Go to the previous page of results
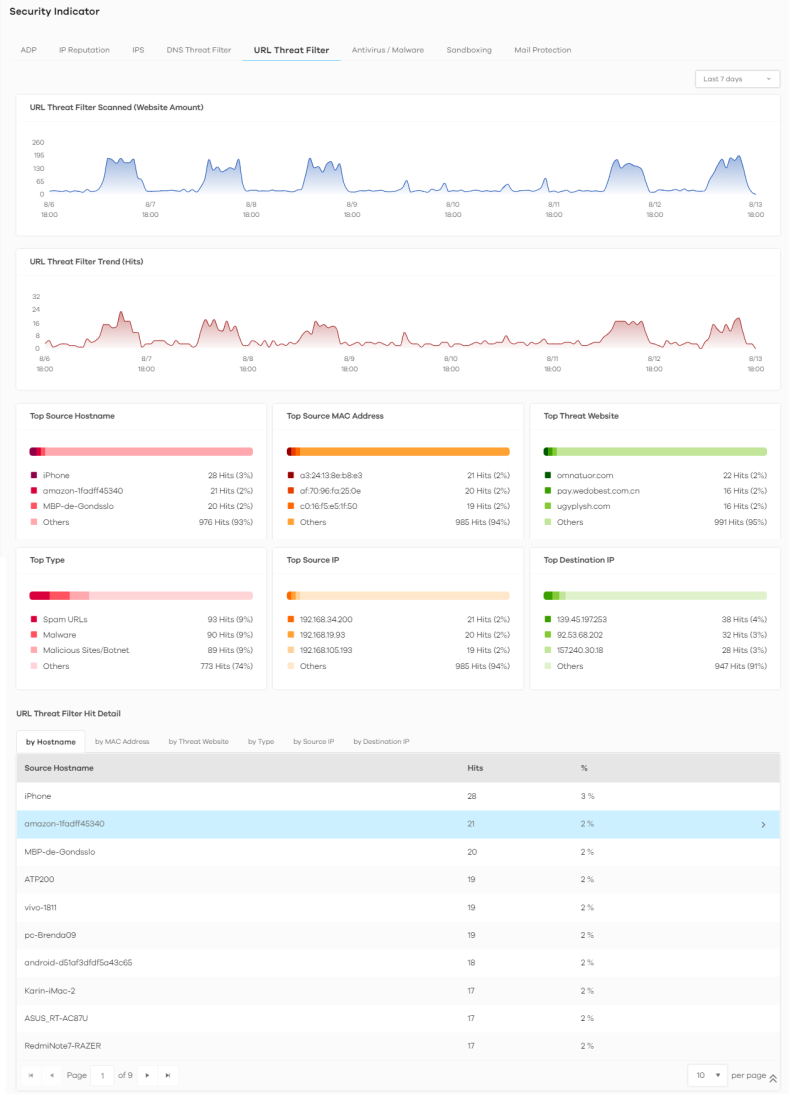 pyautogui.click(x=52, y=1075)
